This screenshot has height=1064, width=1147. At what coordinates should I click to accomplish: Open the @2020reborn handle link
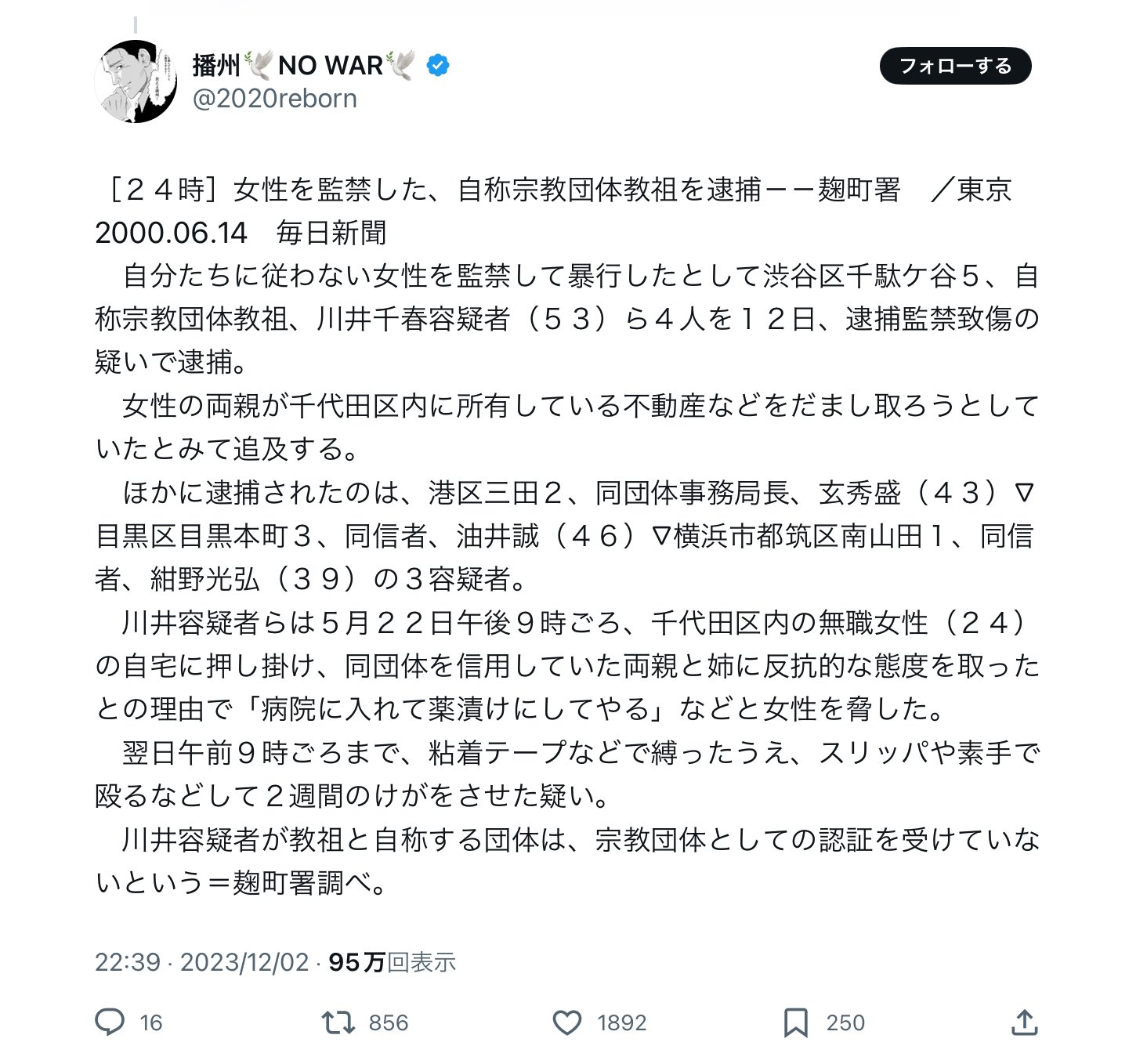point(275,99)
